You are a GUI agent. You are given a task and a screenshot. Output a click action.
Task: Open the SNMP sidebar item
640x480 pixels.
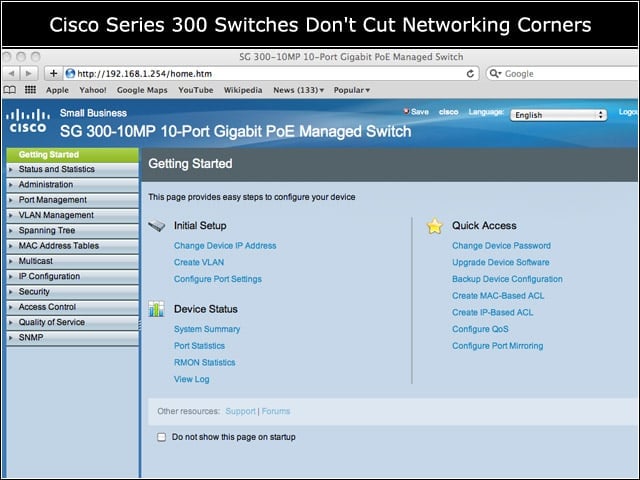73,338
